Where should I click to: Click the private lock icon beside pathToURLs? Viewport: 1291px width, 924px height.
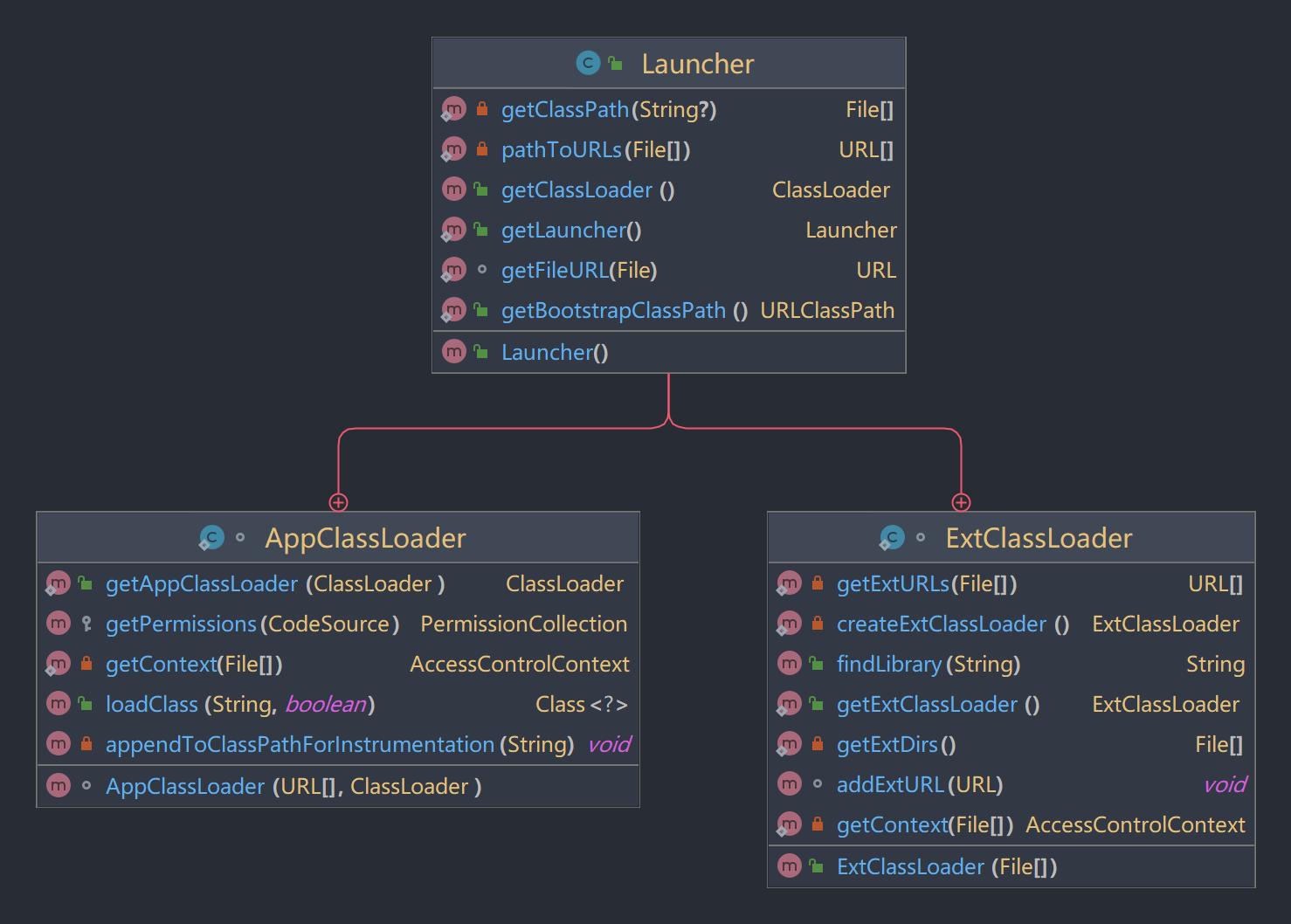[481, 149]
